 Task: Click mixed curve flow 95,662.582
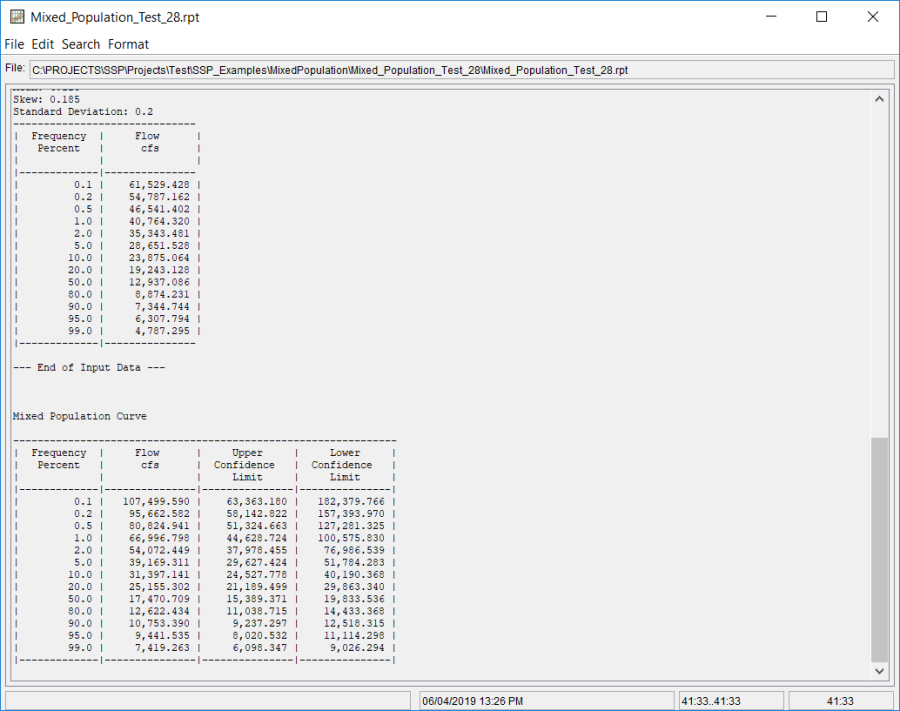tap(159, 514)
